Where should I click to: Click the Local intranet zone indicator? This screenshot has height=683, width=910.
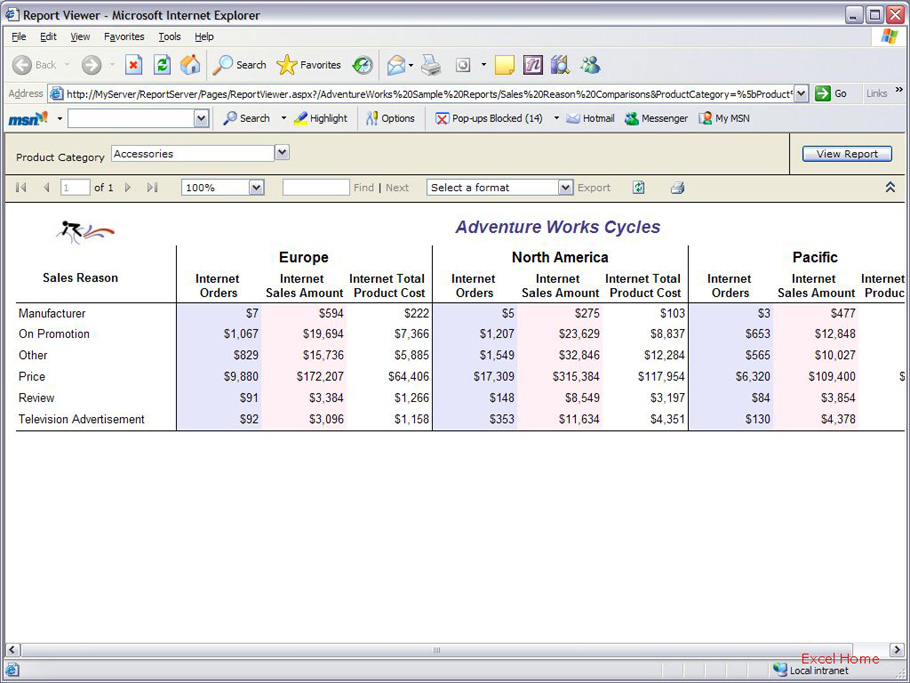click(x=811, y=670)
